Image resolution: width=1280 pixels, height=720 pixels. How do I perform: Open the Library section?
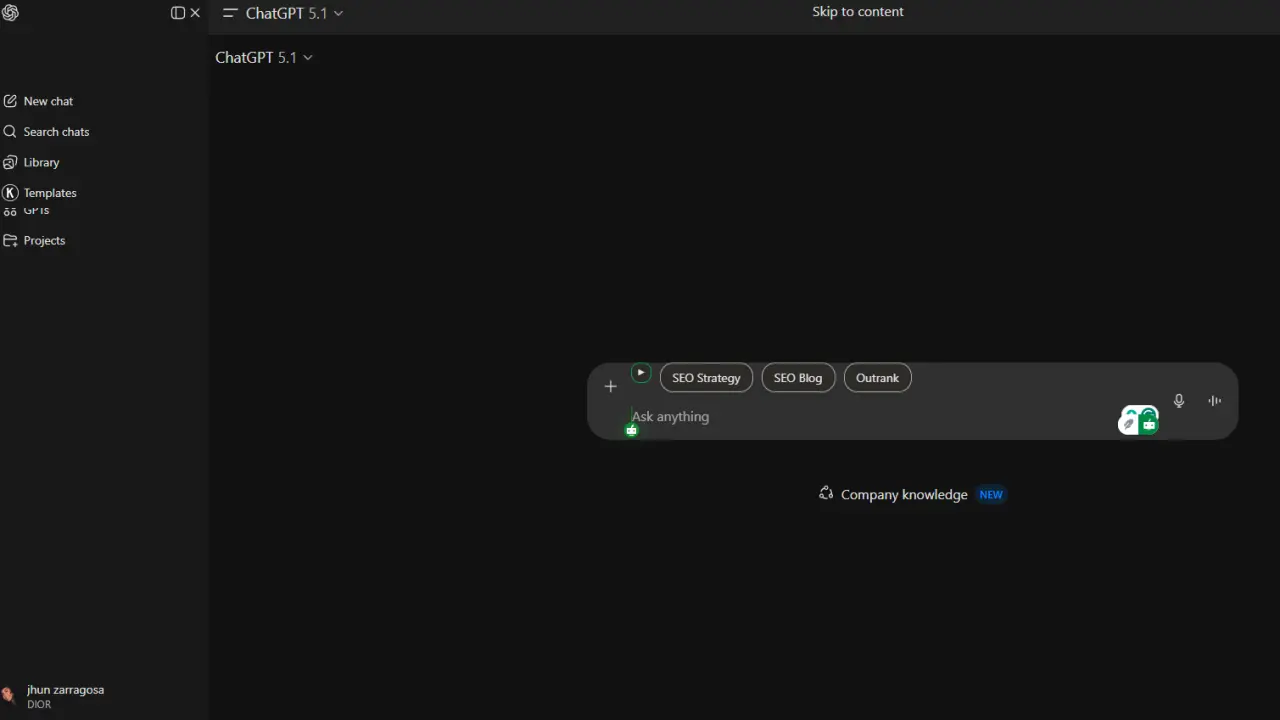(41, 162)
